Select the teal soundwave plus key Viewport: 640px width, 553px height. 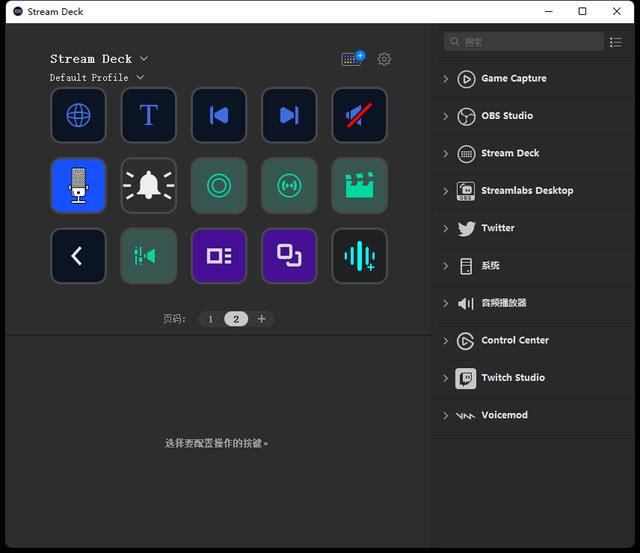tap(360, 256)
